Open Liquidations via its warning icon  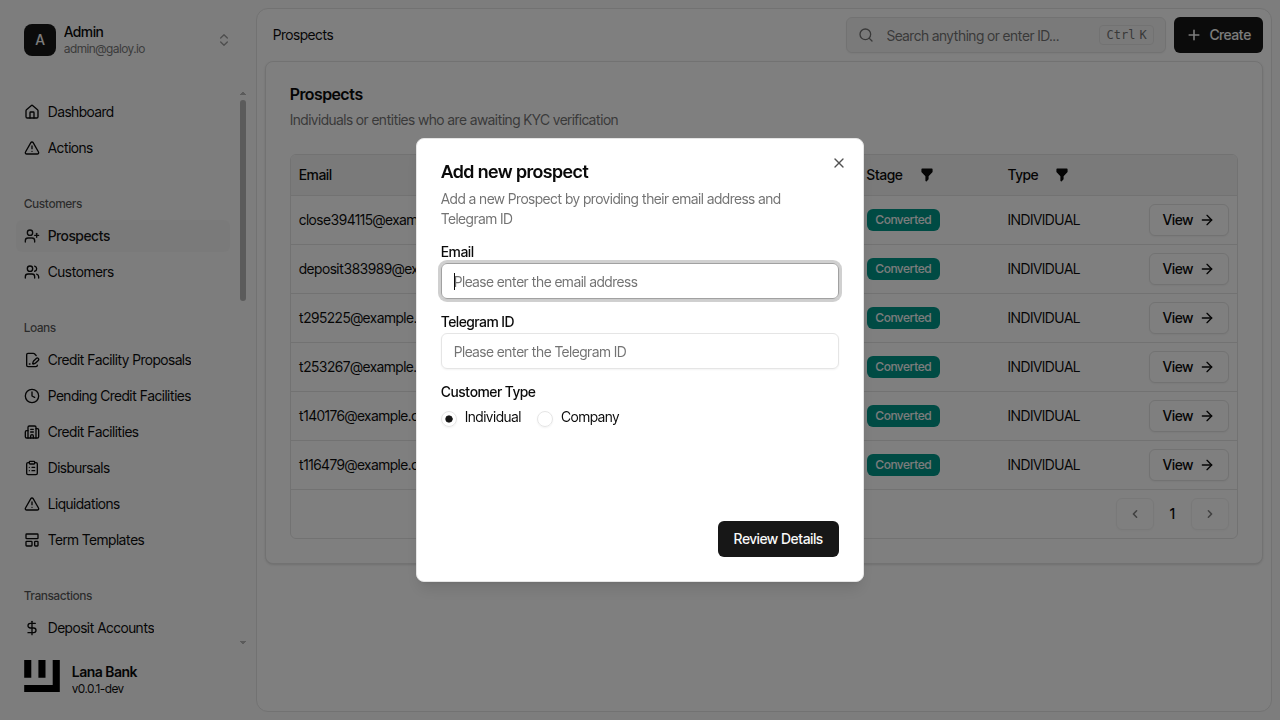[33, 503]
